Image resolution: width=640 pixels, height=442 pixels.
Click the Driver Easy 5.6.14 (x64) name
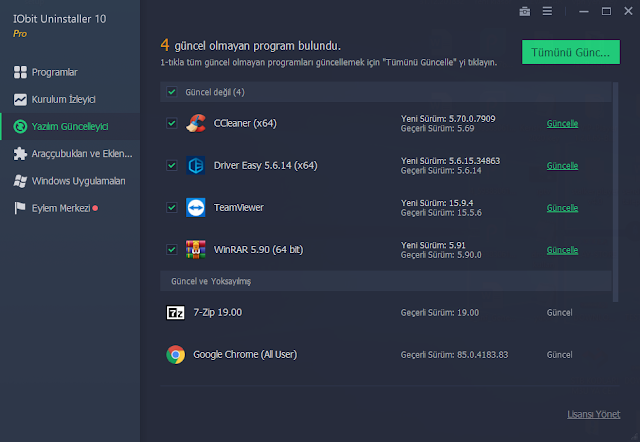click(265, 165)
